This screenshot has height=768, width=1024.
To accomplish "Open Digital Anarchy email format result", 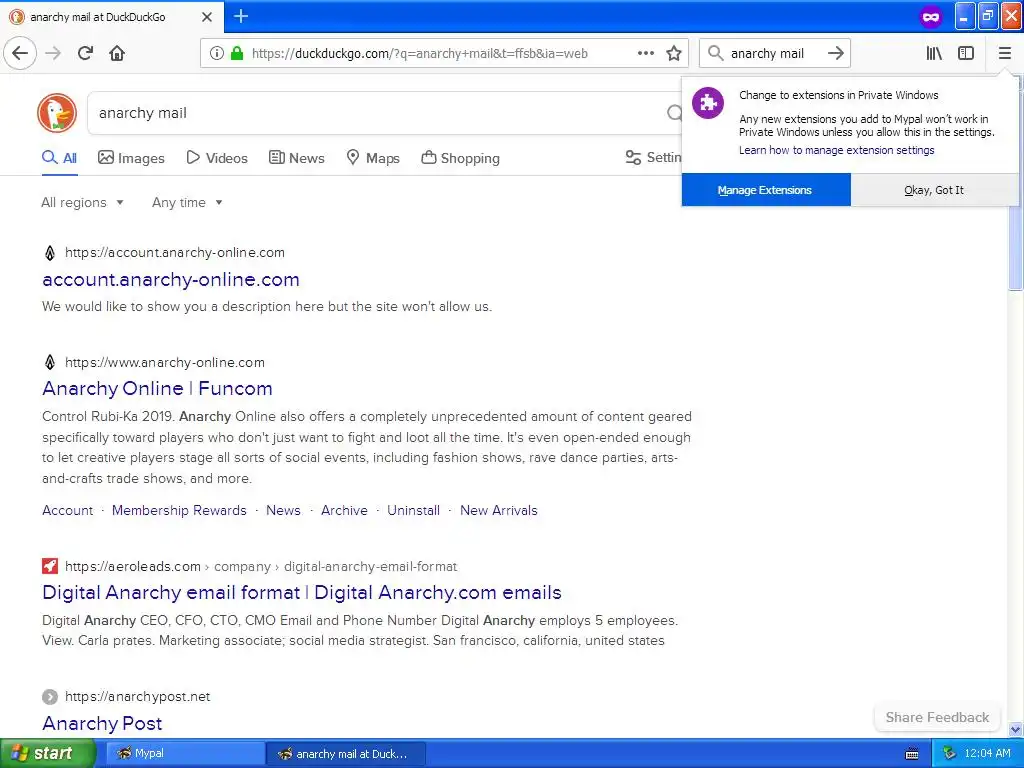I will pyautogui.click(x=302, y=592).
